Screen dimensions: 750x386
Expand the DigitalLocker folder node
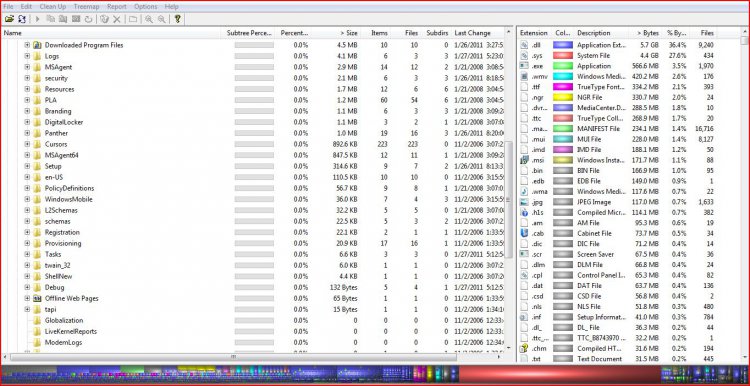[x=27, y=122]
